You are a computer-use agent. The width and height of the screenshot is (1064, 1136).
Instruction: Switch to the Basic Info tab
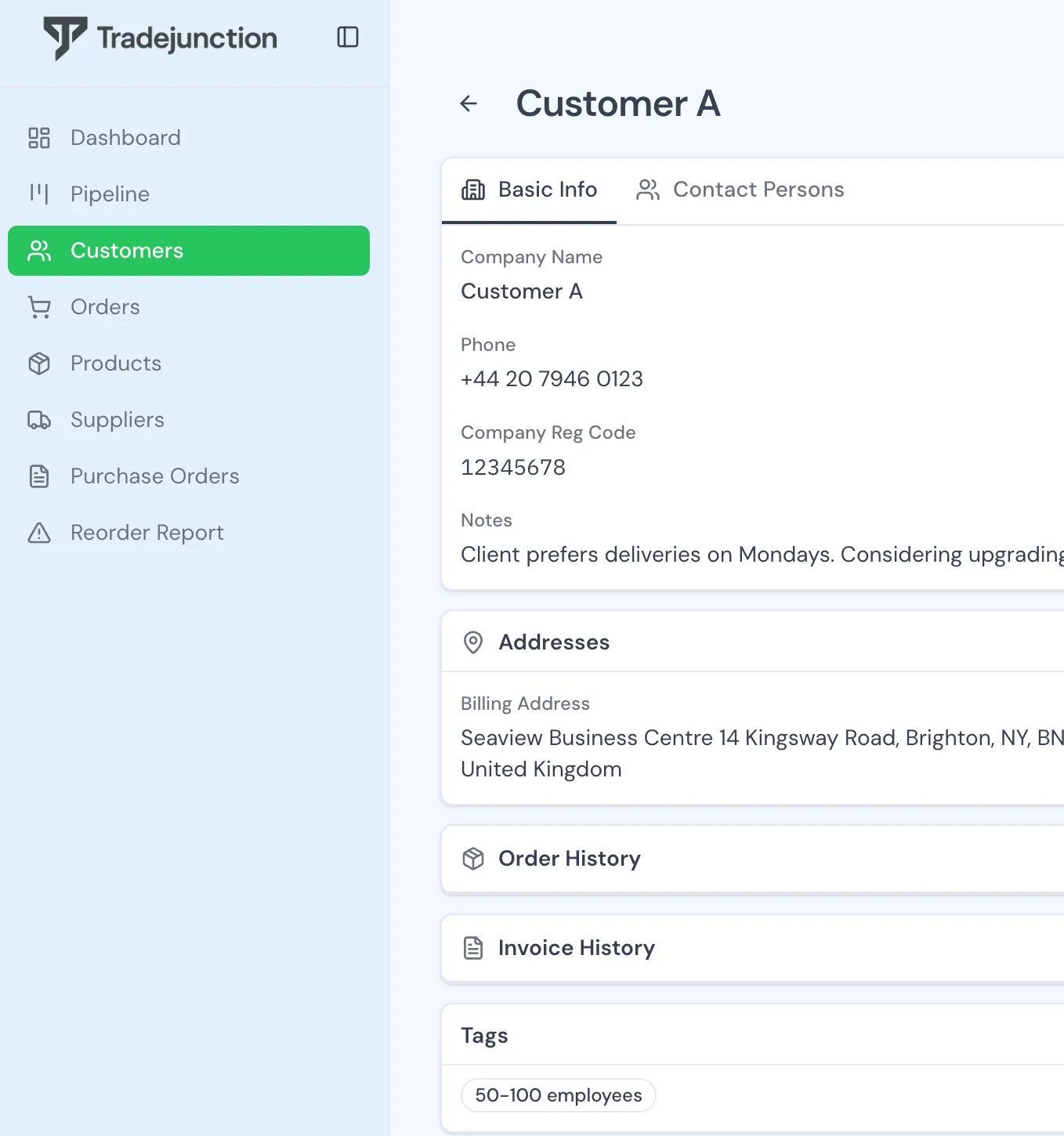tap(530, 190)
